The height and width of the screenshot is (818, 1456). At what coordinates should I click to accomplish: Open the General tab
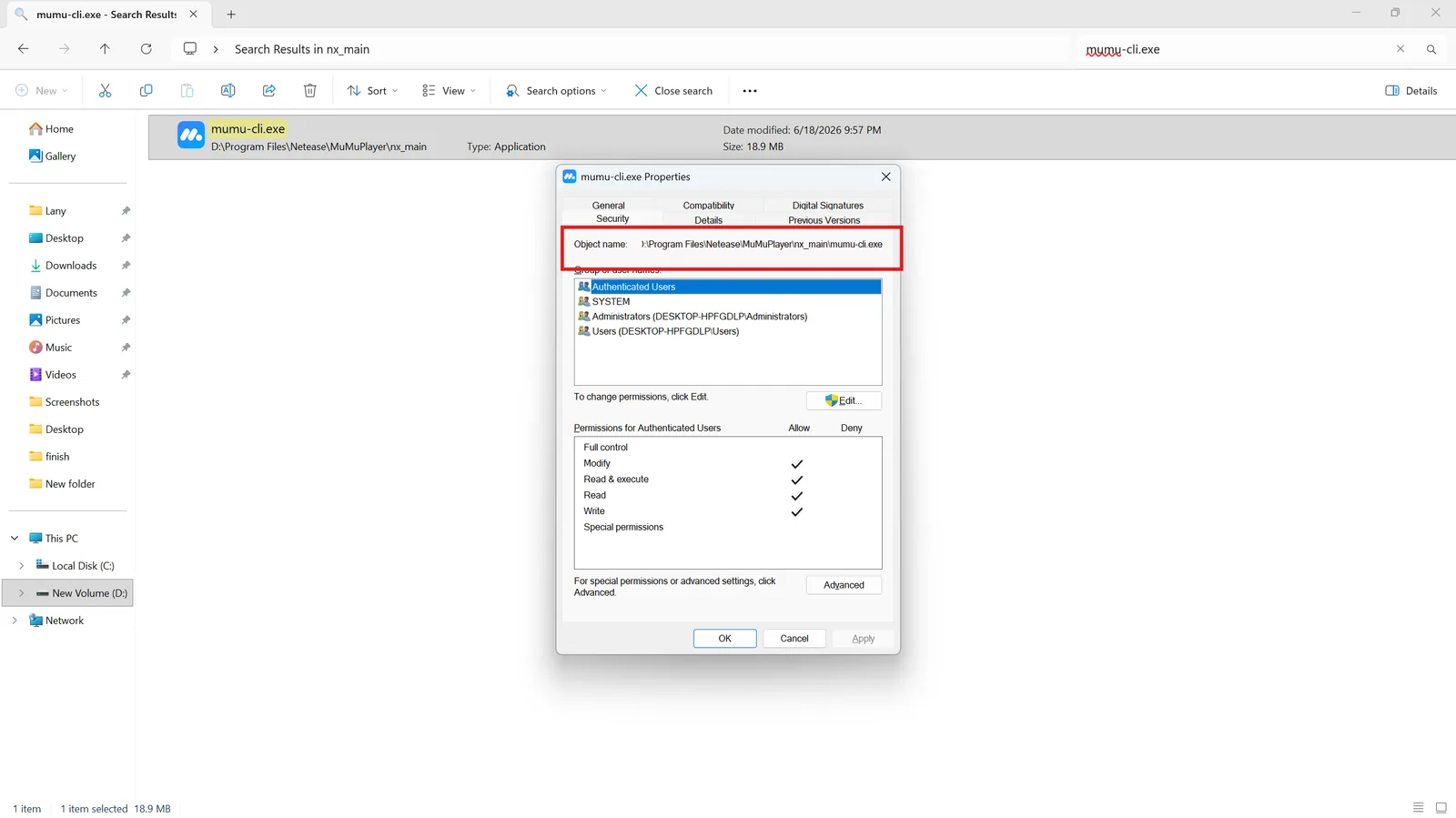point(608,206)
